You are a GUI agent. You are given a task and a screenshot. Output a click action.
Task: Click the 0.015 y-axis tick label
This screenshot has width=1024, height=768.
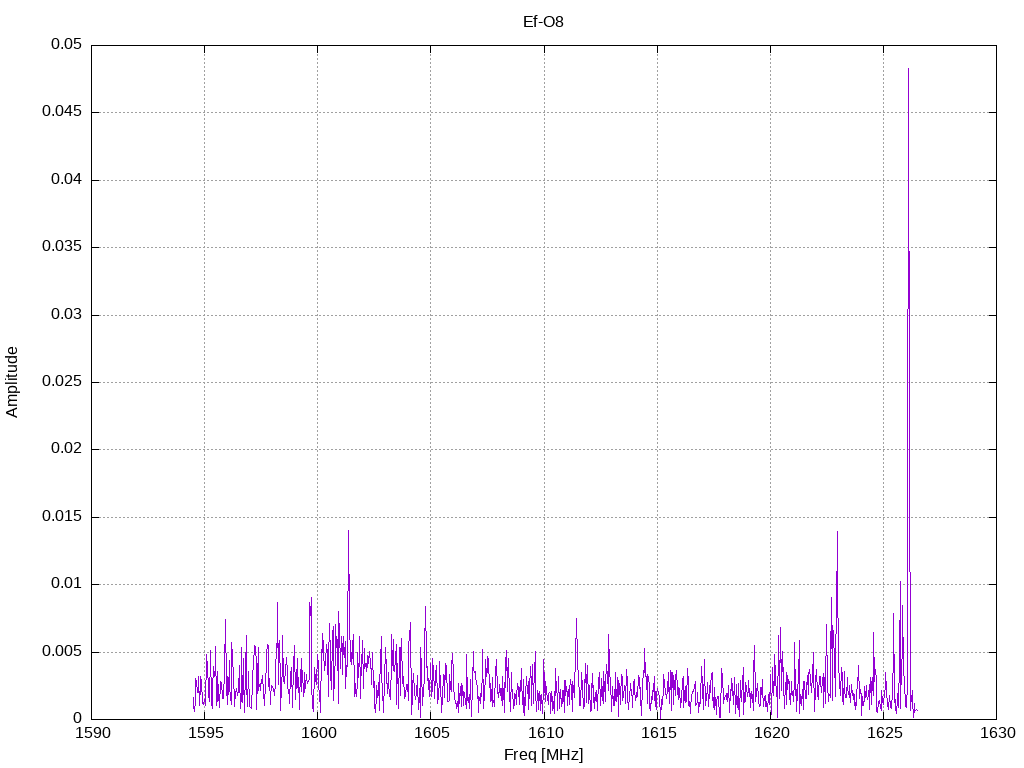[63, 517]
